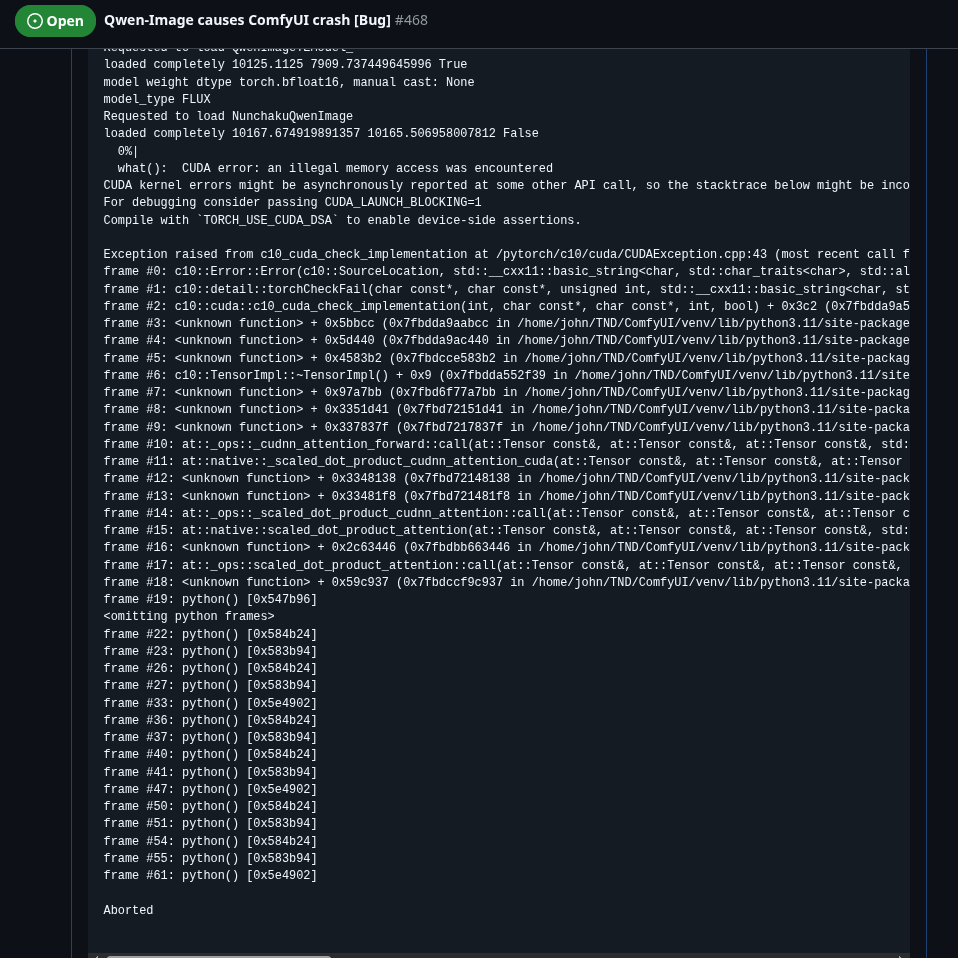958x958 pixels.
Task: Click the scrollbar's right arrow
Action: (901, 956)
